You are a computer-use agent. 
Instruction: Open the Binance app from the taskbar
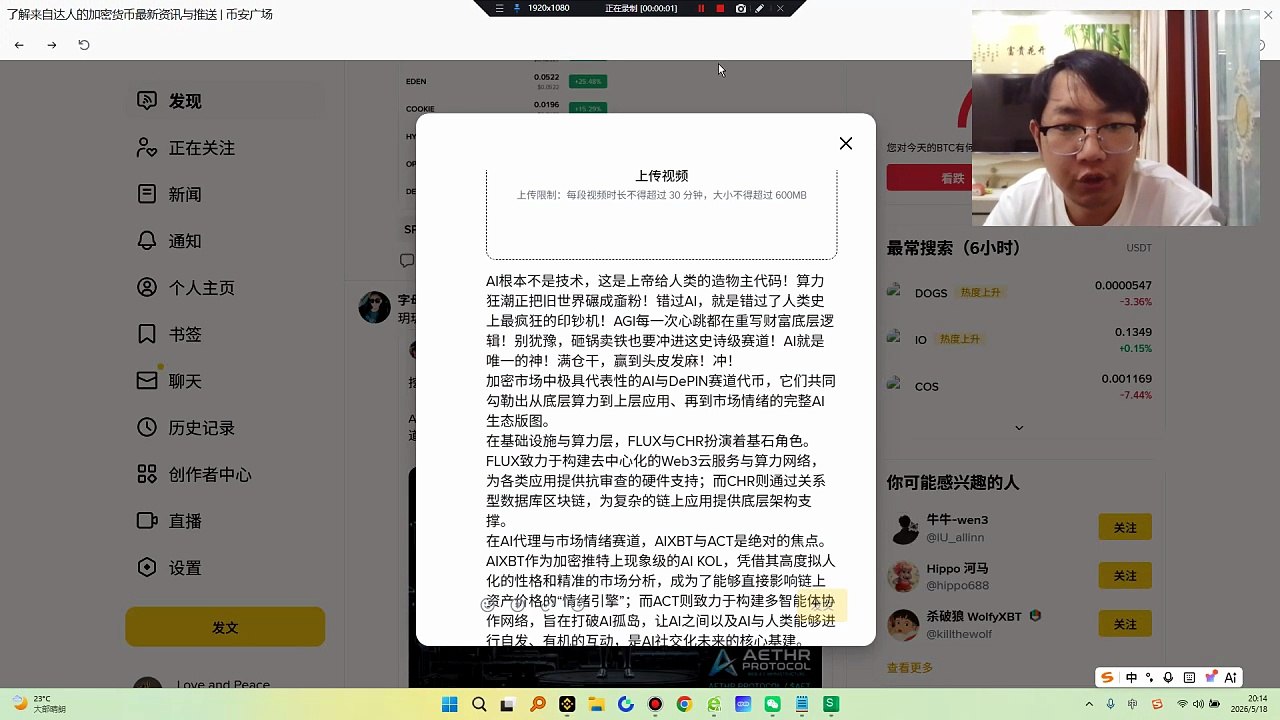point(567,704)
